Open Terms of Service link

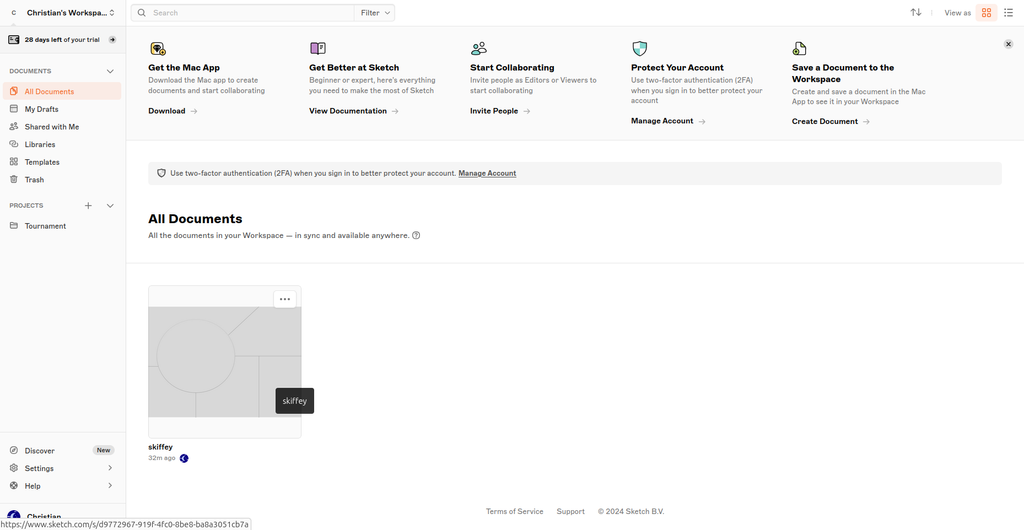(515, 512)
